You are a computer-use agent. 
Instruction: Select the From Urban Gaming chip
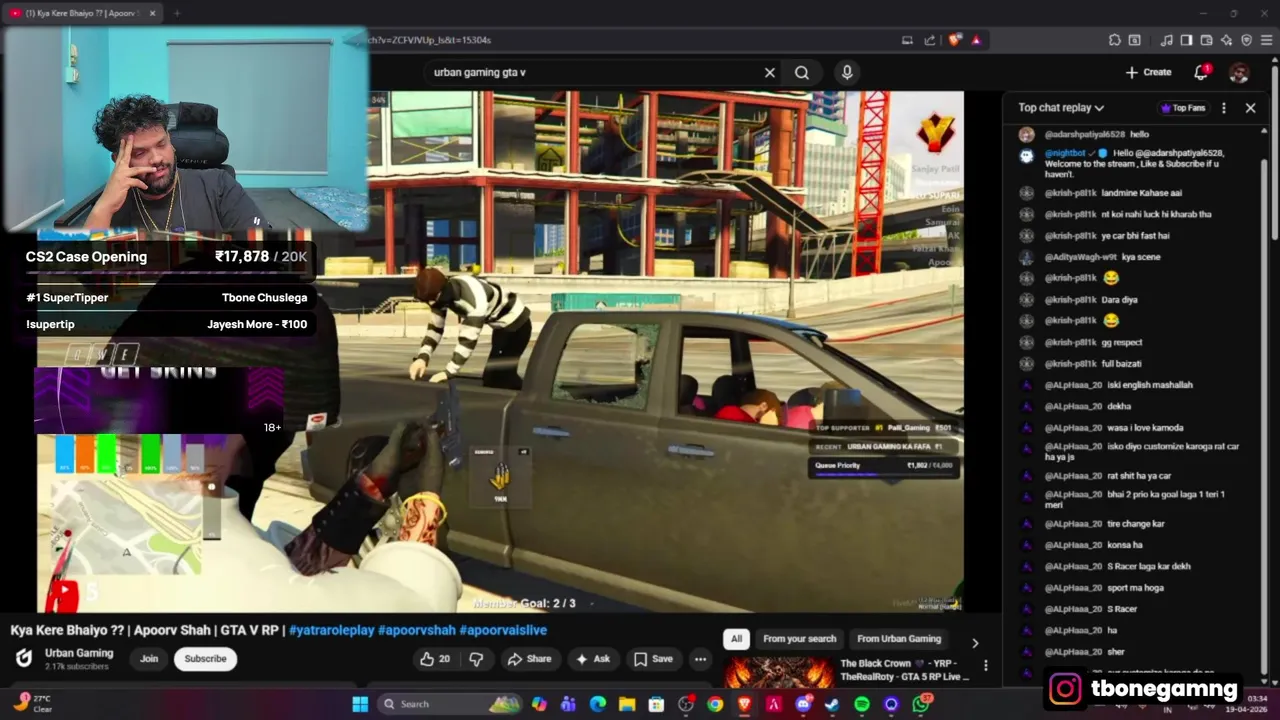(x=899, y=639)
